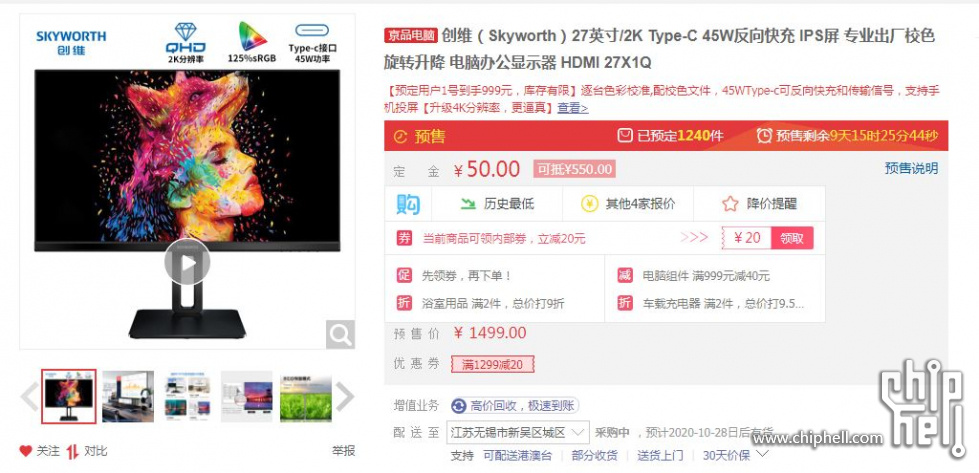Viewport: 979px width, 473px height.
Task: Play the product video on monitor image
Action: point(187,262)
